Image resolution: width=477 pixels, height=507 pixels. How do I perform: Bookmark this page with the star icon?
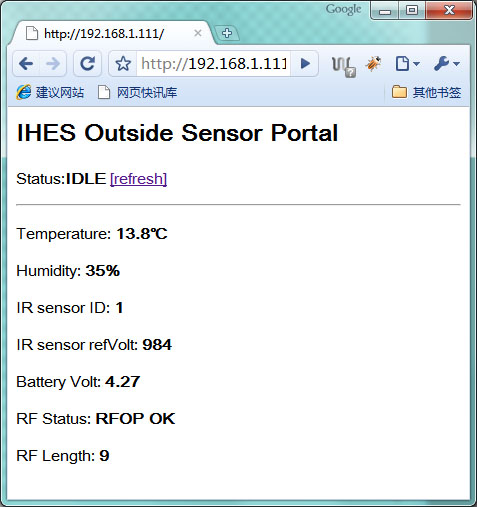point(123,63)
